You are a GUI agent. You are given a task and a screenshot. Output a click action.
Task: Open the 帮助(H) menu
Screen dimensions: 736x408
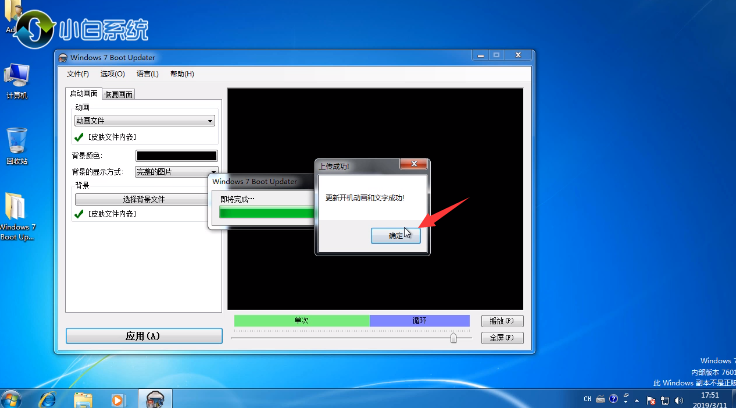click(x=182, y=74)
